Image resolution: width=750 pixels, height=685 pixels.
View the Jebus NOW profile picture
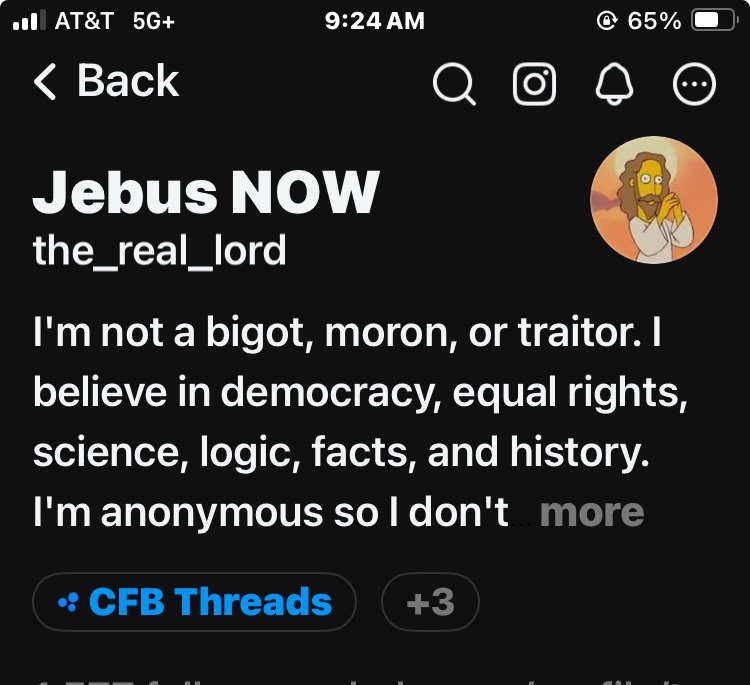pos(653,199)
